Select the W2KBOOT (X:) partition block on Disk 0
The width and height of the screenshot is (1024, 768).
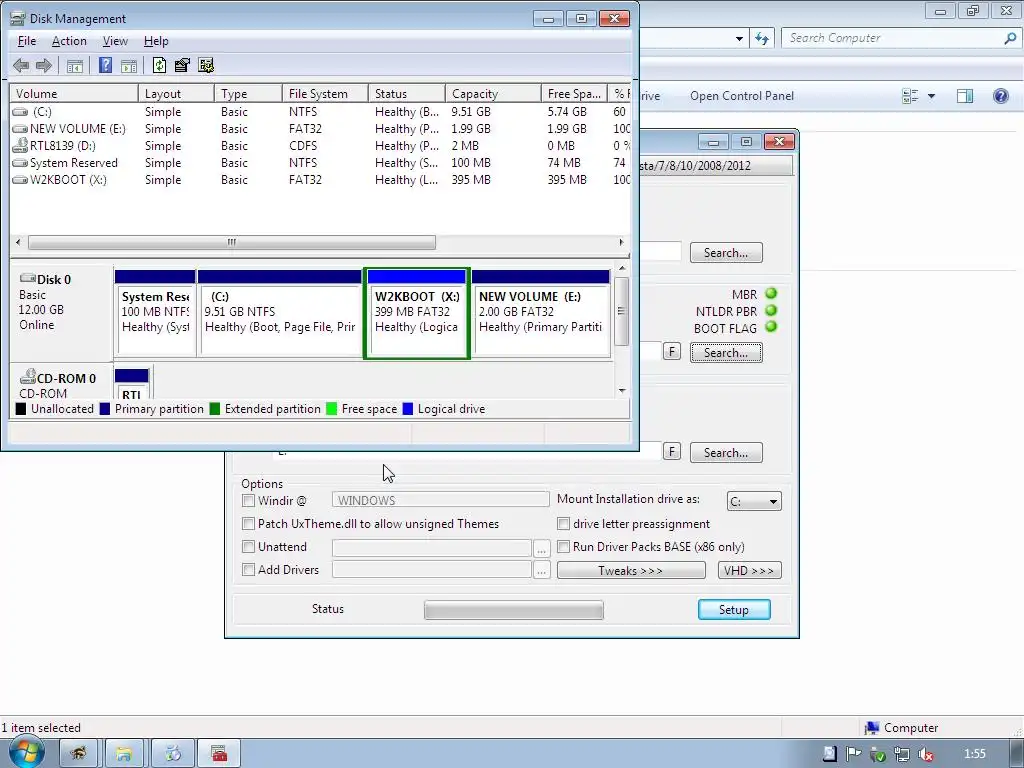[x=417, y=313]
